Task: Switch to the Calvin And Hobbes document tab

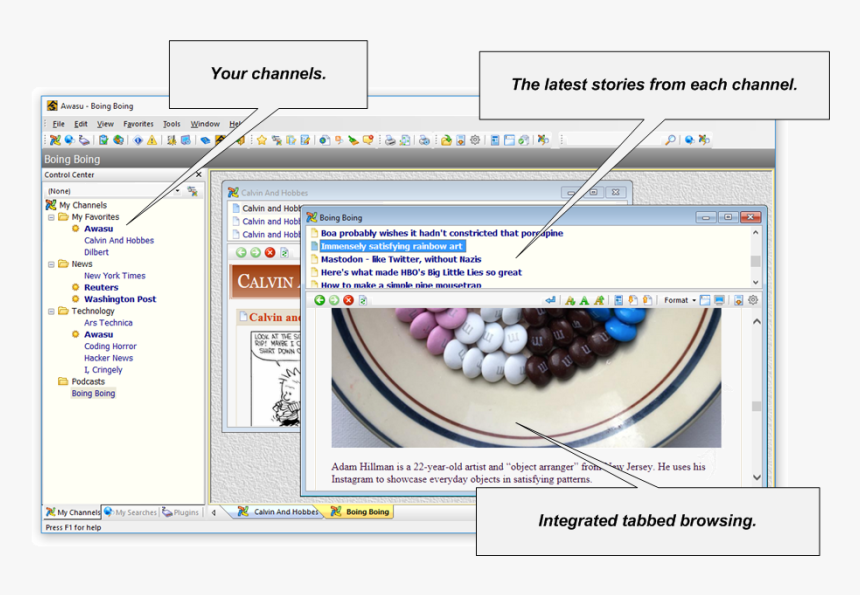Action: 278,512
